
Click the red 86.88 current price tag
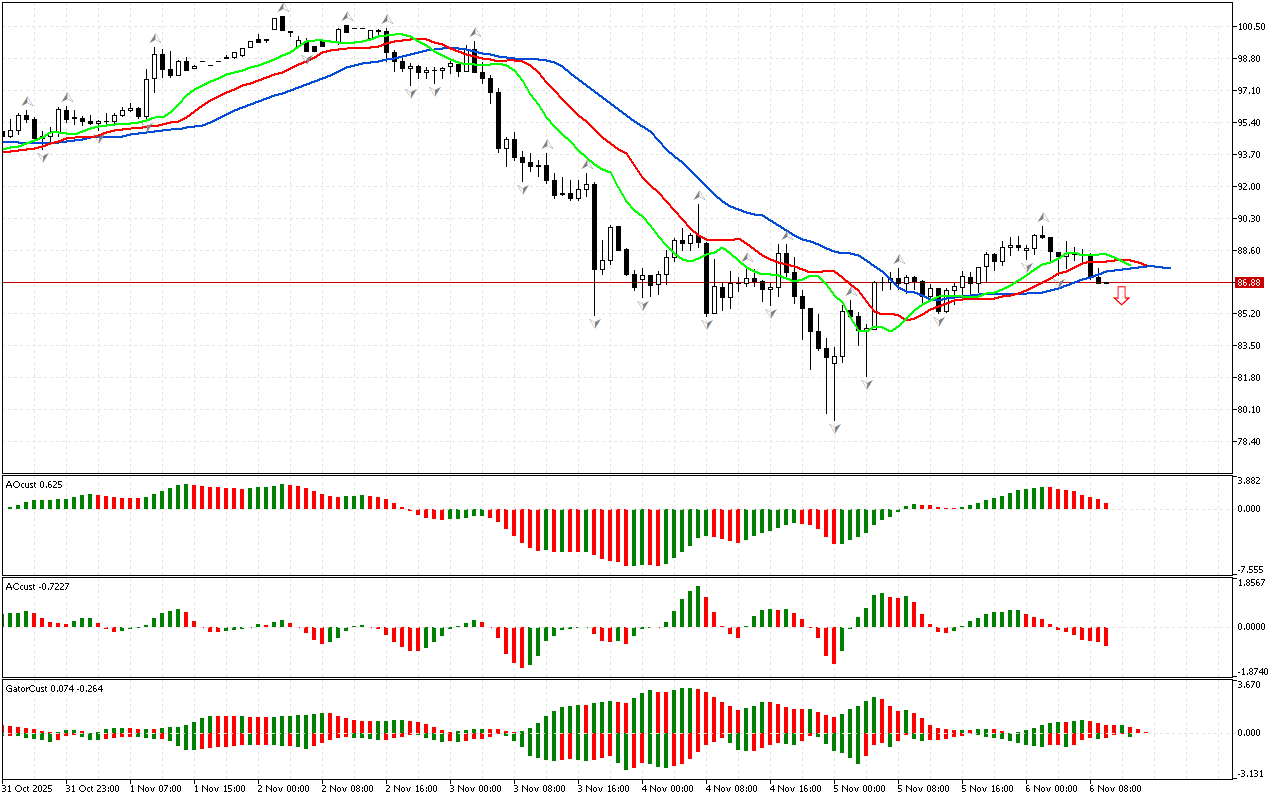coord(1247,283)
